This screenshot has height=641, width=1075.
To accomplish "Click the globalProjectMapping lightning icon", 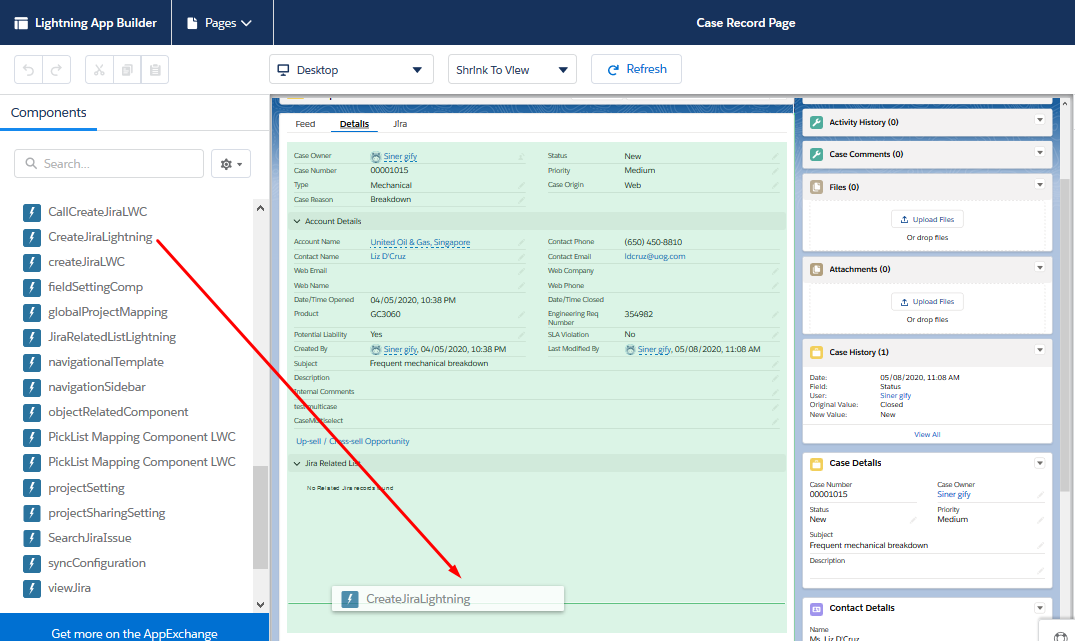I will [32, 313].
